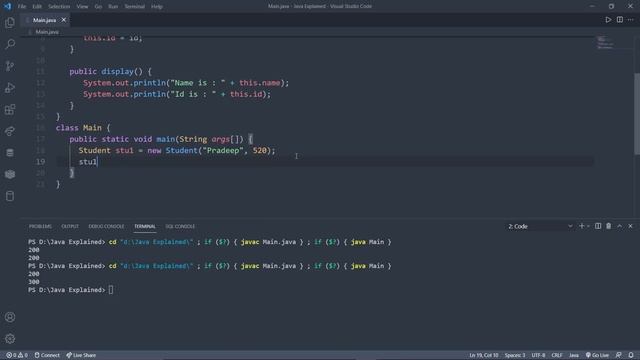Open the Extensions view
Screen dimensions: 640x360
[10, 109]
